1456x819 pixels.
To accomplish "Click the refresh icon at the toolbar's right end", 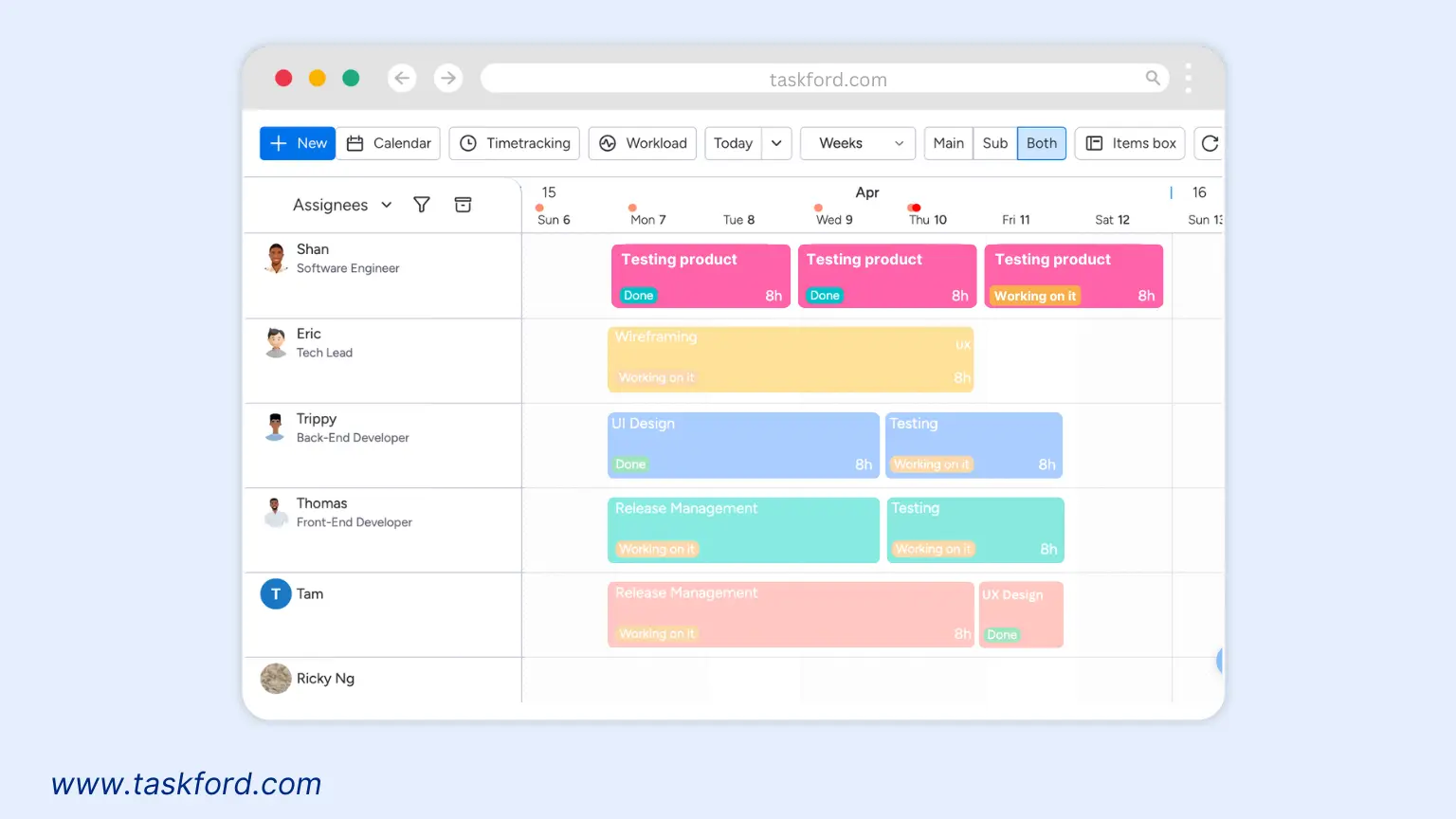I will [1210, 143].
